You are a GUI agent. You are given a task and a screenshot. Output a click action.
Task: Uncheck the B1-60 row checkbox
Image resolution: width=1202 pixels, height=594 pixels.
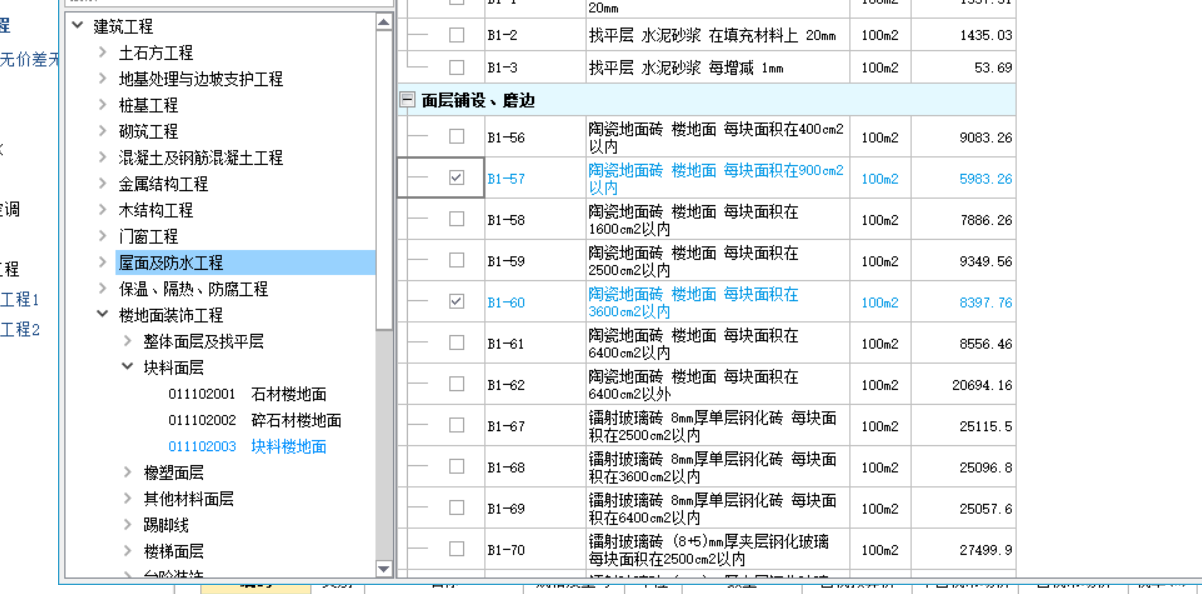(456, 301)
